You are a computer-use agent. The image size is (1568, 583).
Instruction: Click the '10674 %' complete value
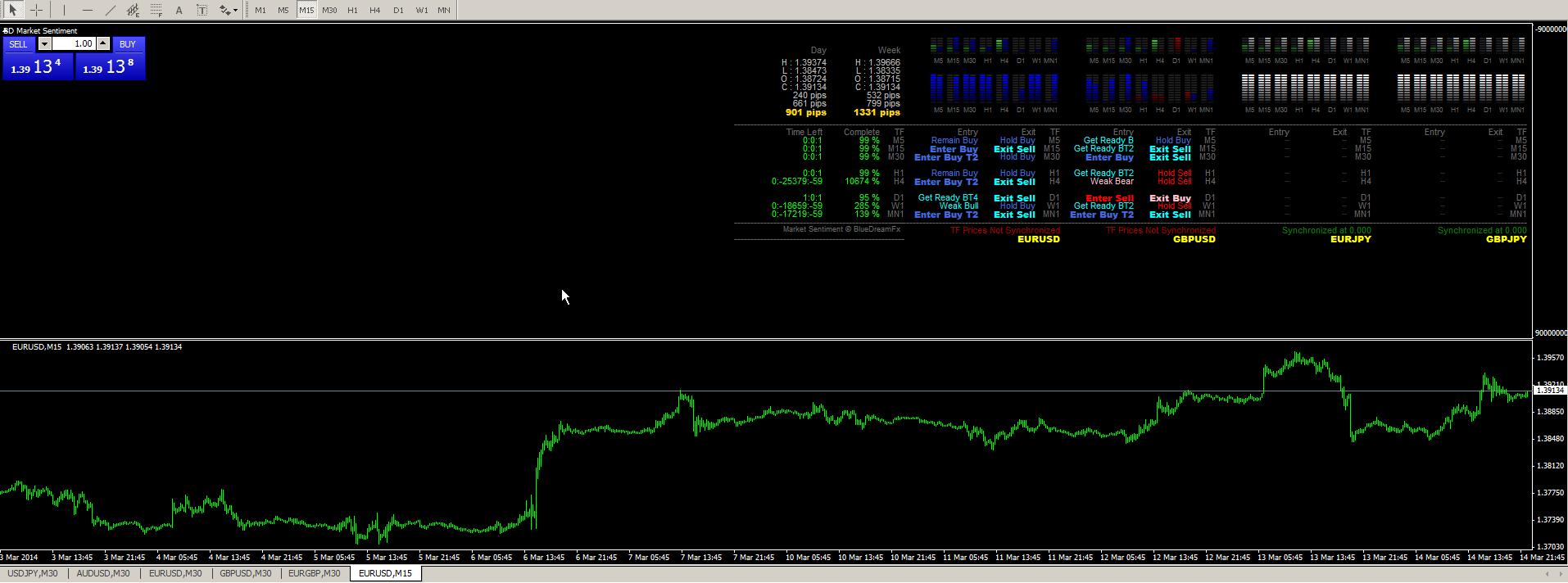(x=863, y=181)
